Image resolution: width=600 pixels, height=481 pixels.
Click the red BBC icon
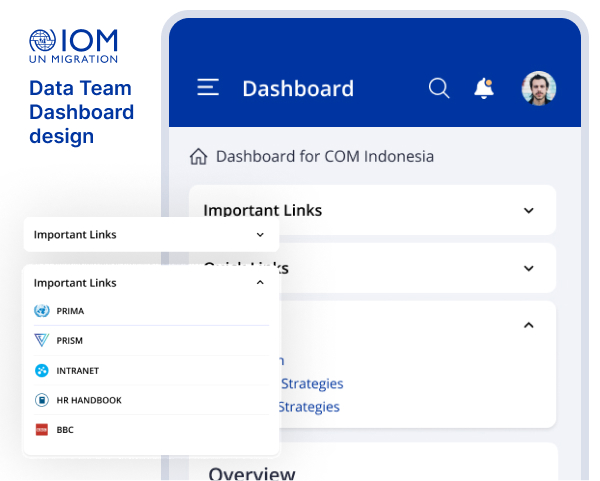[41, 430]
